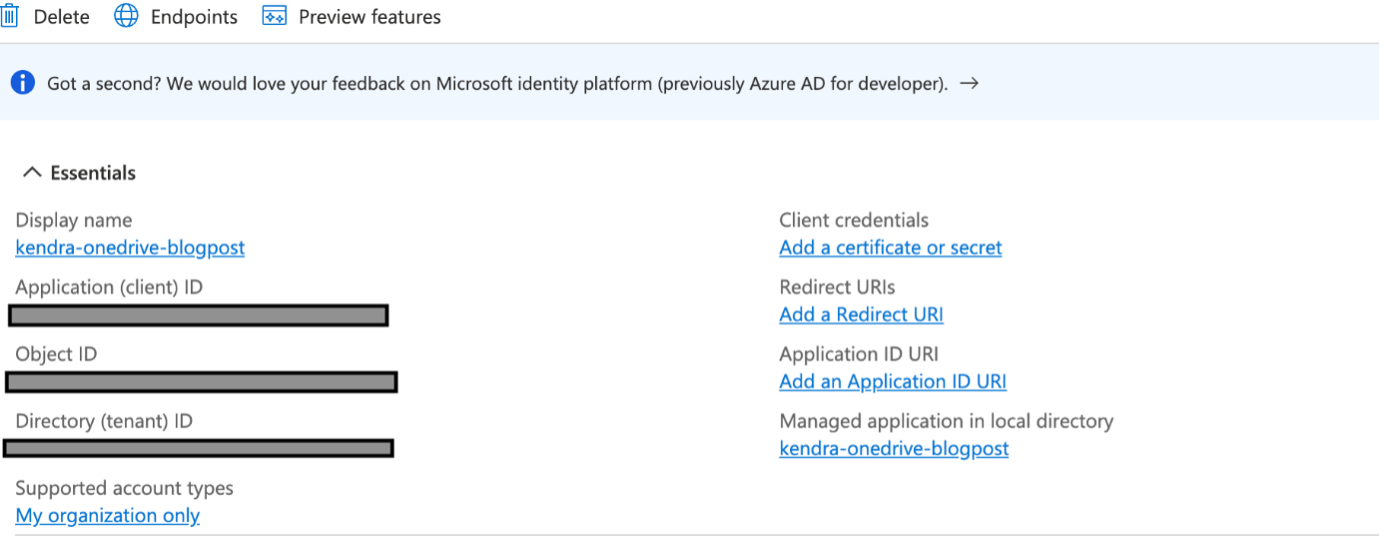1384x546 pixels.
Task: Click the Add a Redirect URI link
Action: click(861, 314)
